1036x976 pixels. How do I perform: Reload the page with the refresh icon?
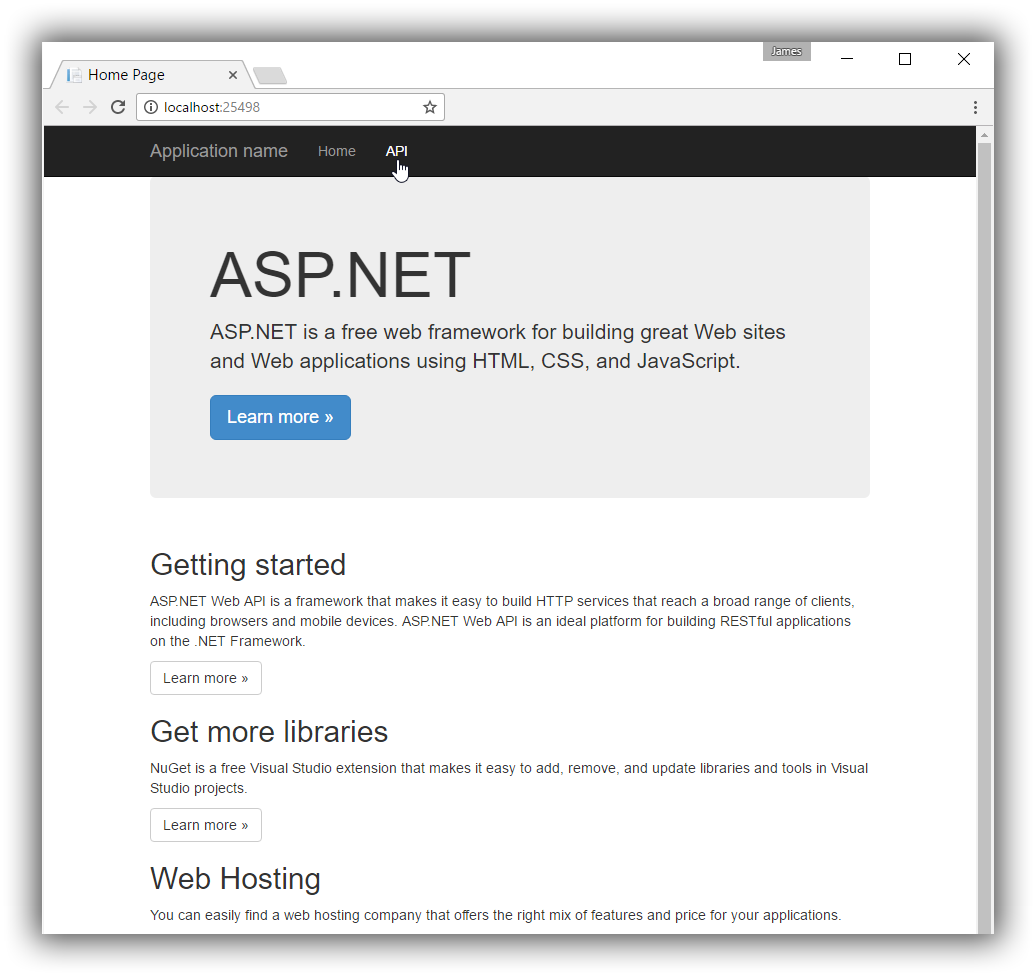(x=118, y=107)
